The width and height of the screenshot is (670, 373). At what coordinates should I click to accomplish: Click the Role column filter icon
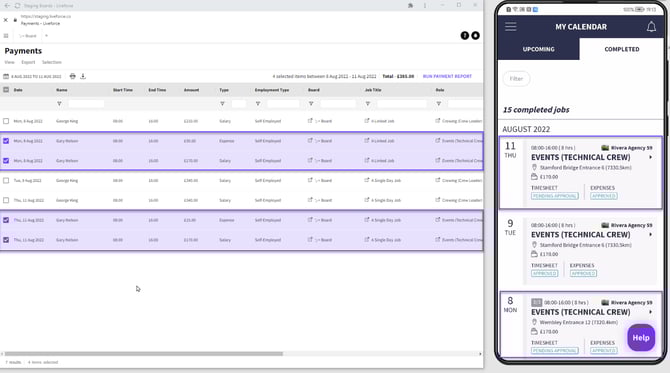click(438, 104)
